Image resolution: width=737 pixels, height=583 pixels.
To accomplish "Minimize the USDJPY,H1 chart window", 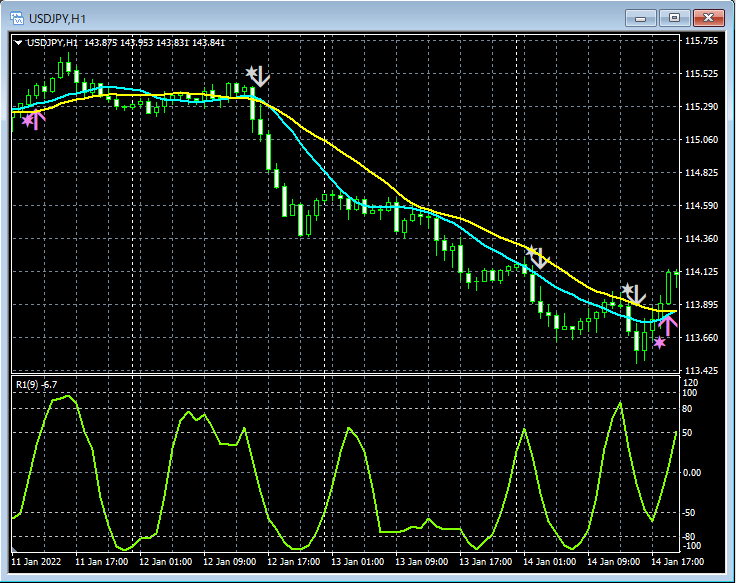I will [x=640, y=18].
